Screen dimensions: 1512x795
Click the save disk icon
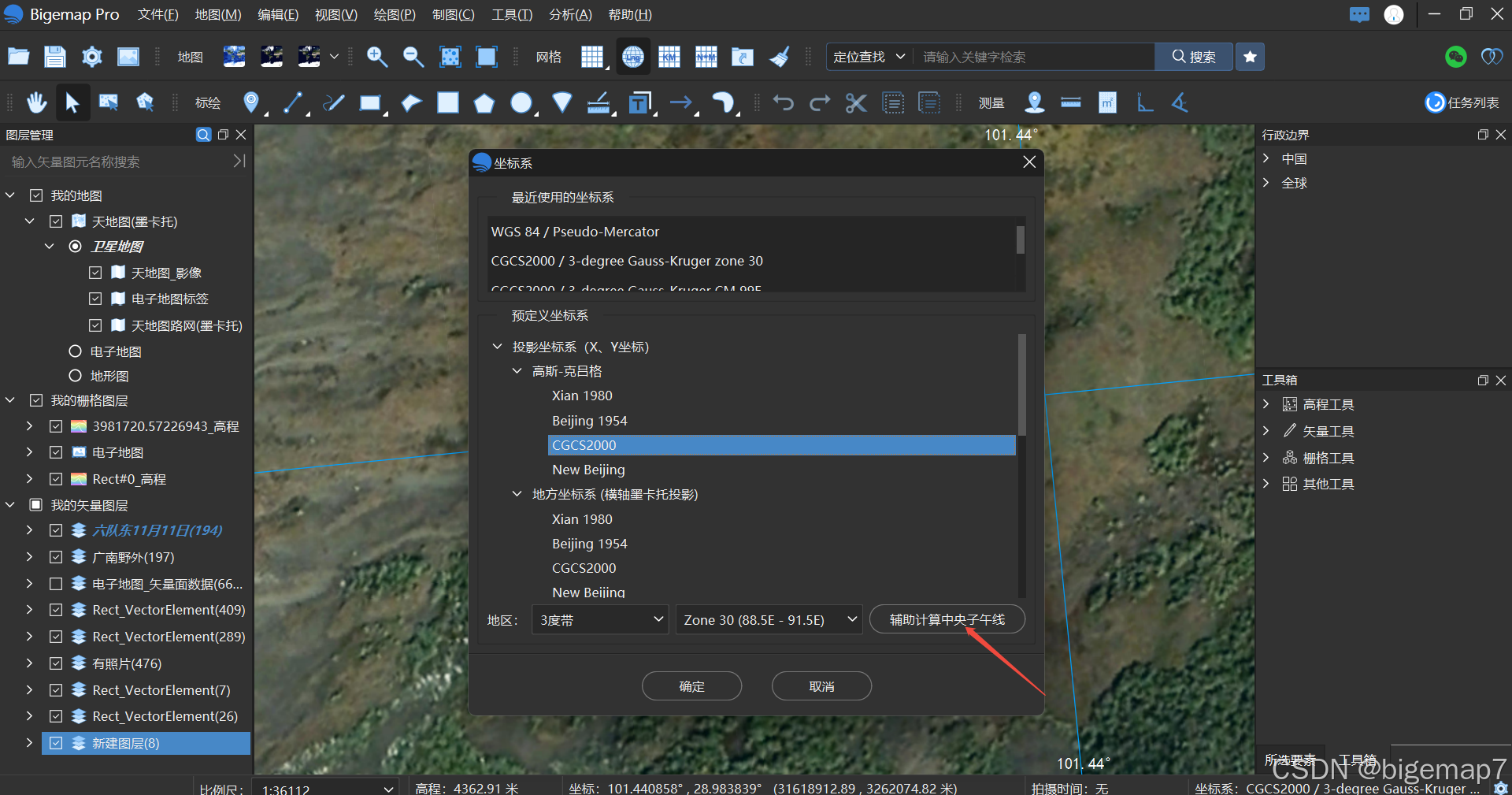[x=54, y=57]
